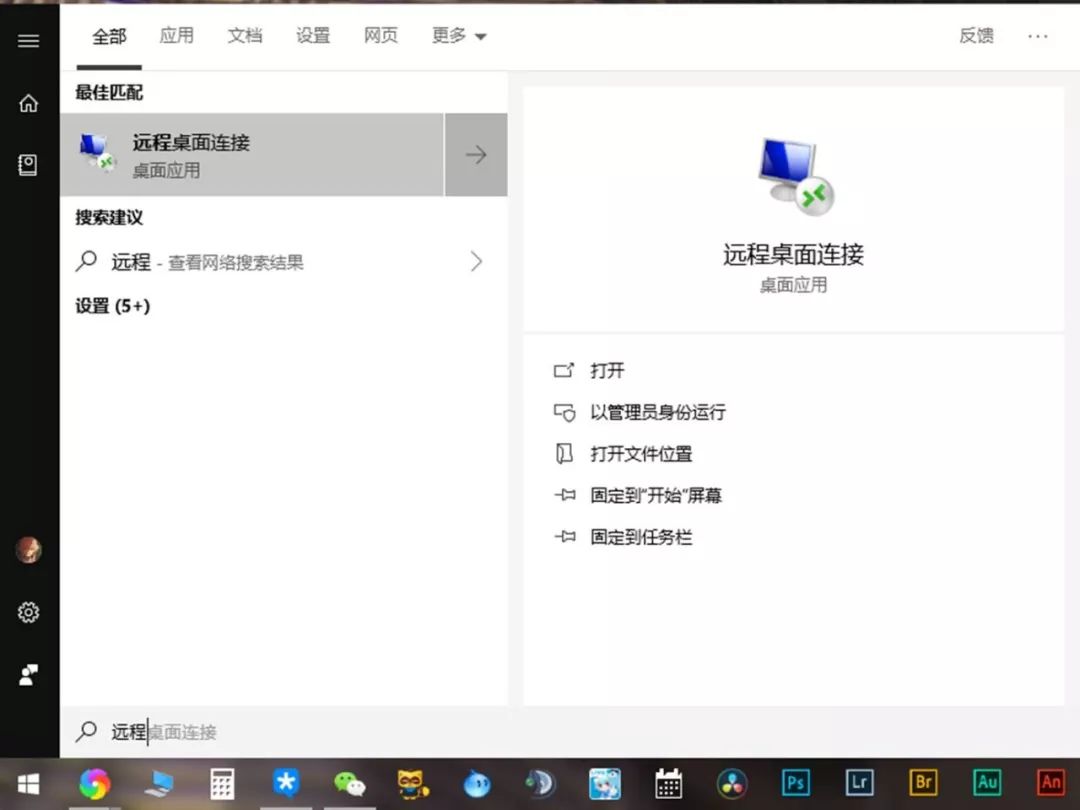Open WeChat from the taskbar

click(350, 783)
